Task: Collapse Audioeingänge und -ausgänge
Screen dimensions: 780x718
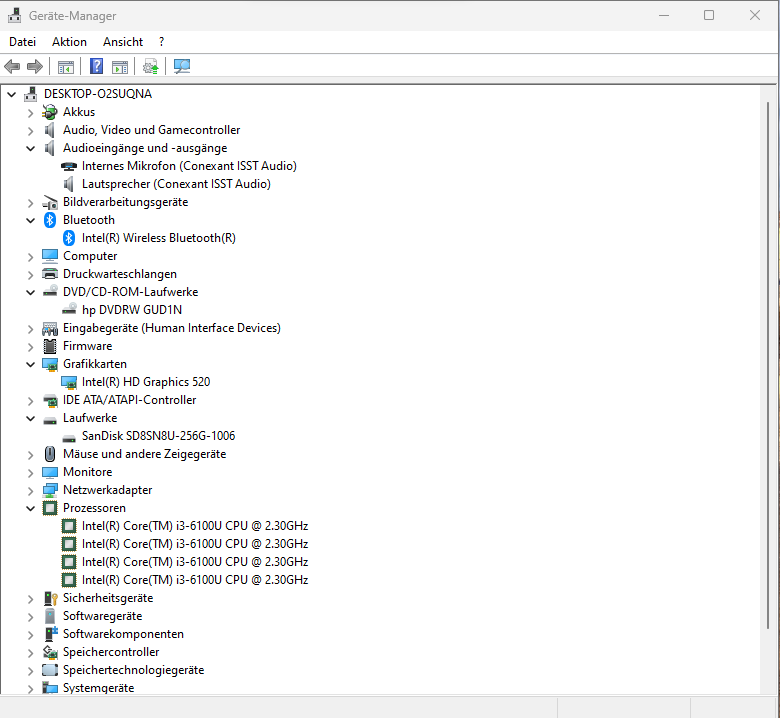Action: (30, 148)
